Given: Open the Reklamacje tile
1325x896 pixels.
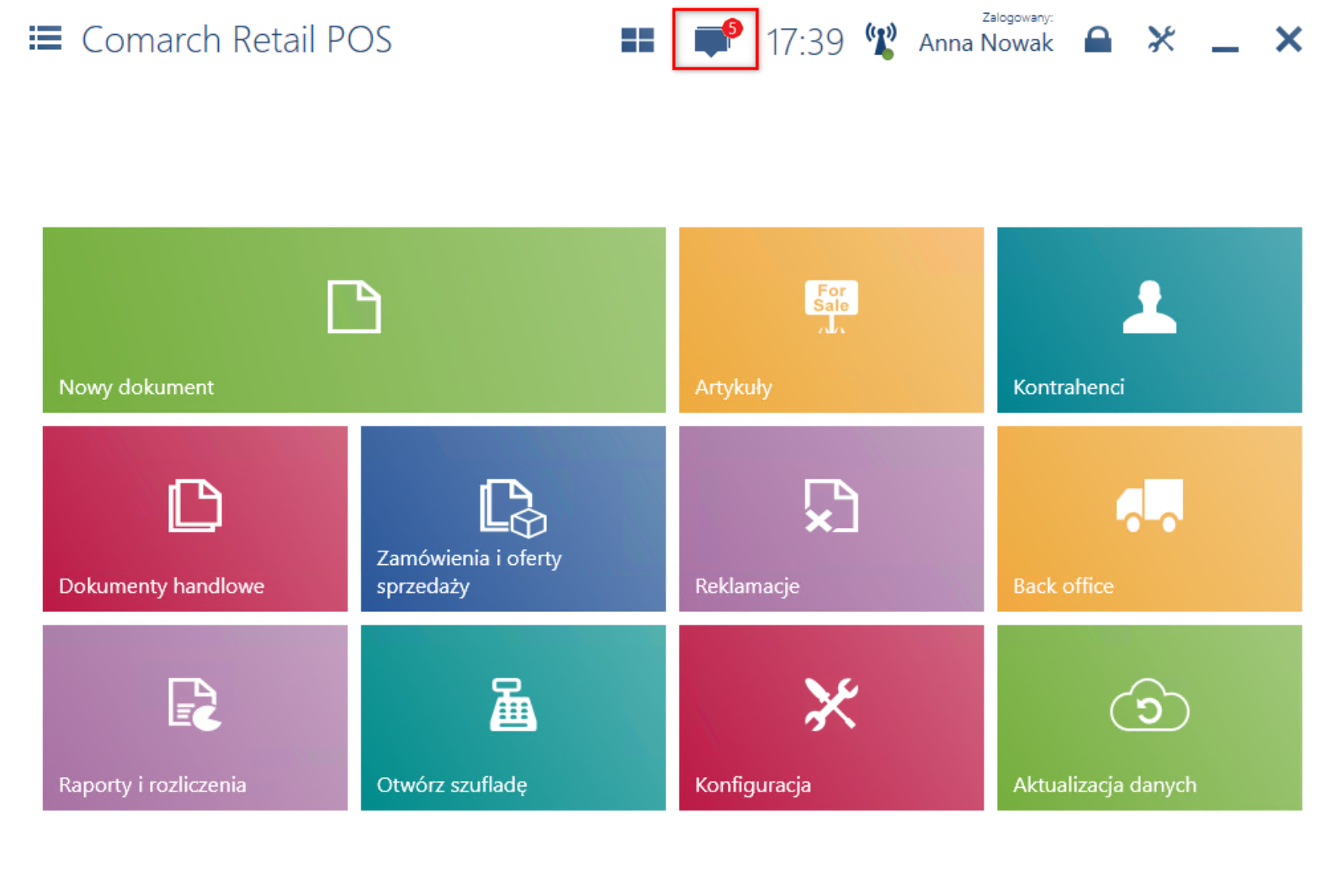Looking at the screenshot, I should pos(831,519).
